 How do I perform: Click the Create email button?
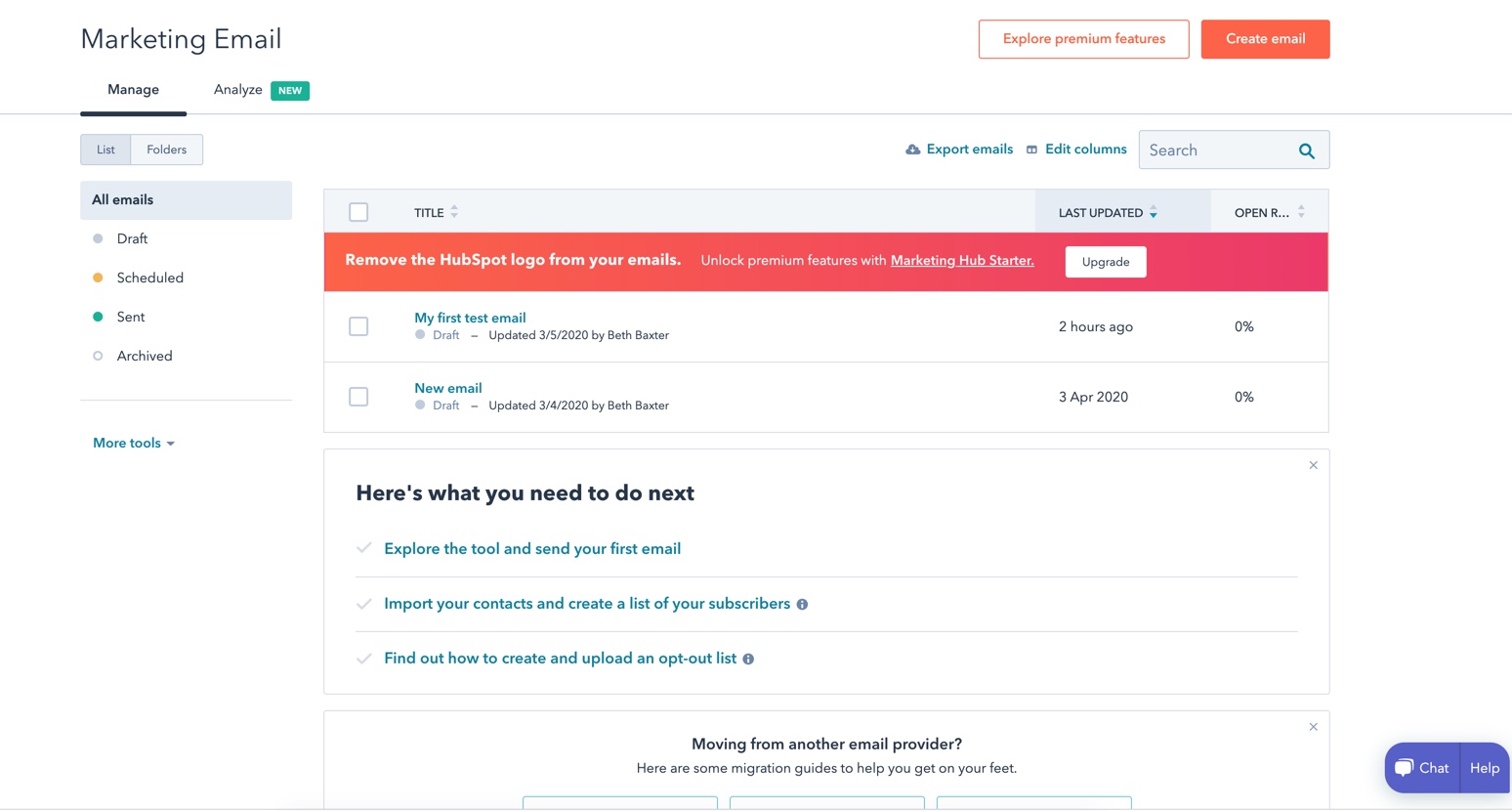tap(1265, 39)
